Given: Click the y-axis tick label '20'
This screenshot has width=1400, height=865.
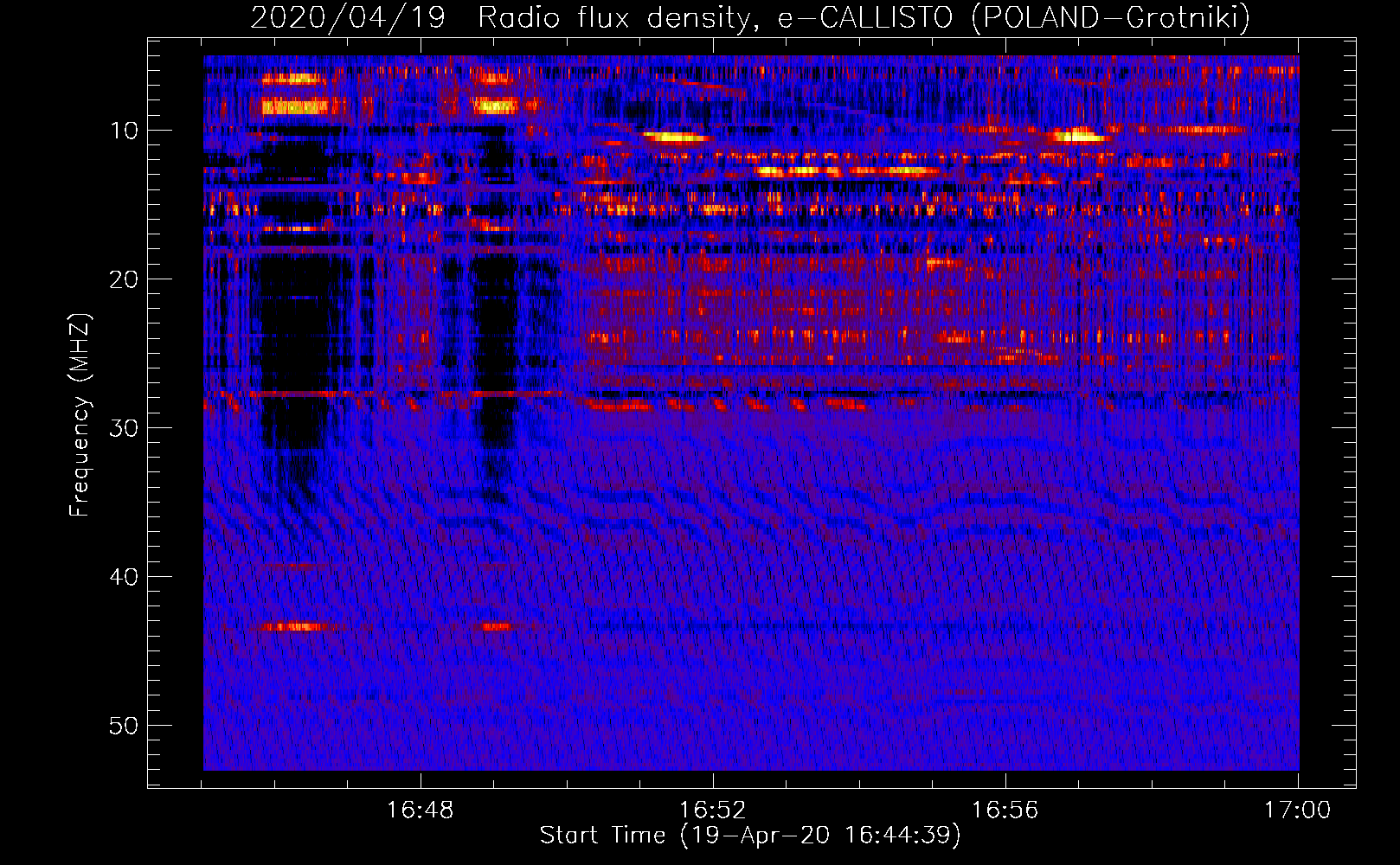Looking at the screenshot, I should (125, 279).
